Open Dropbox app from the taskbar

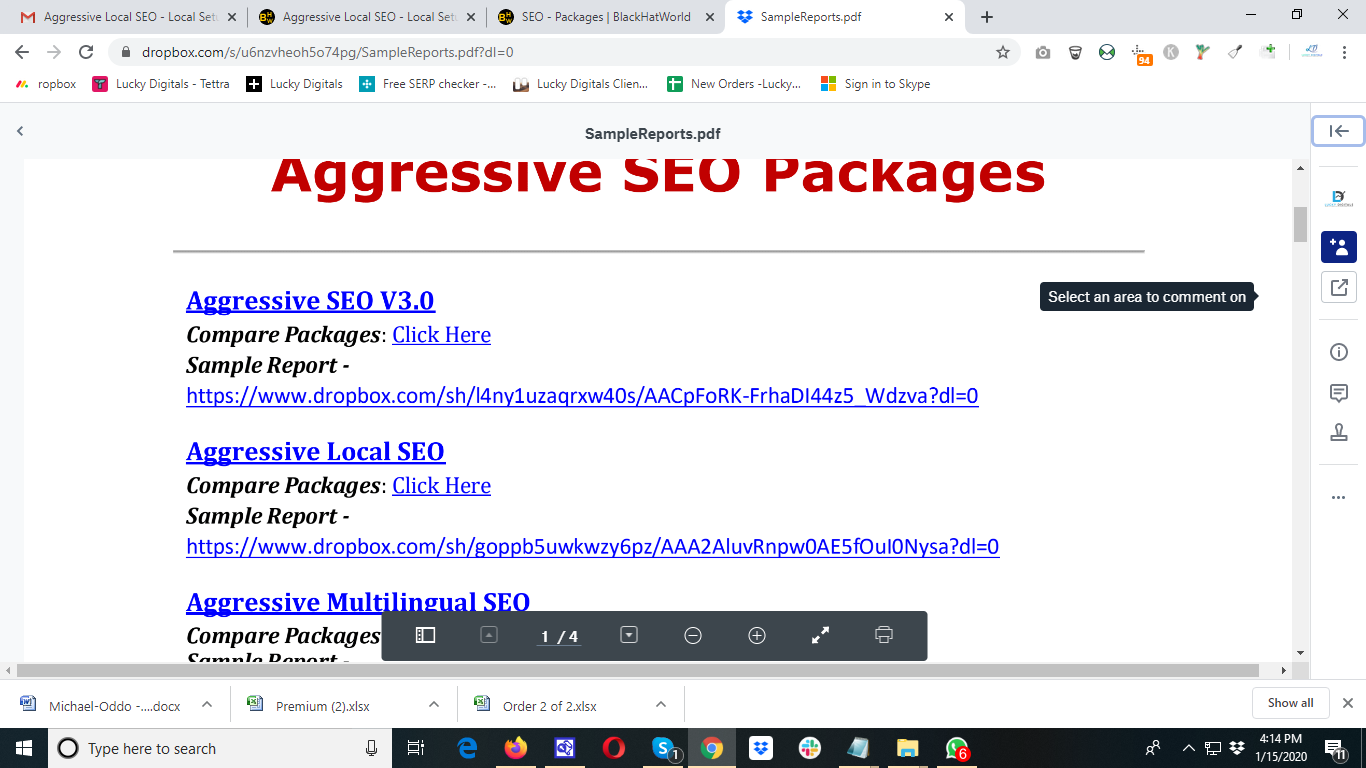[760, 748]
